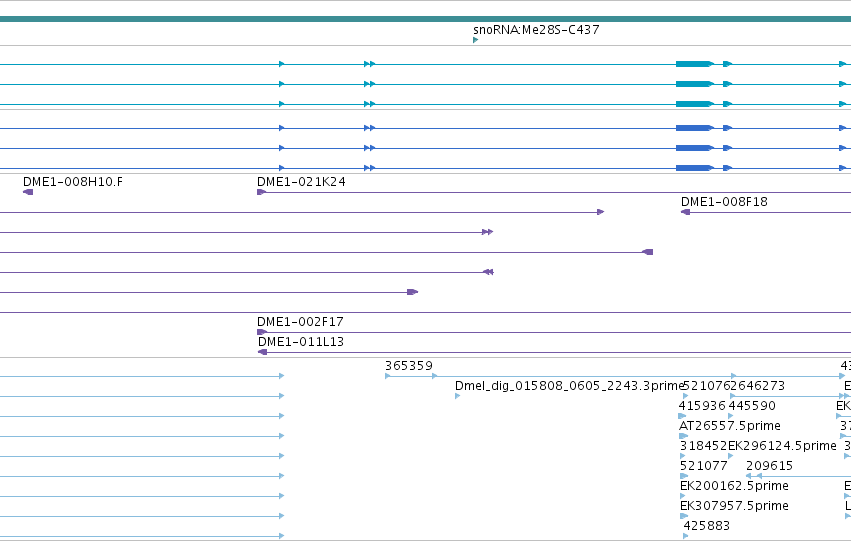Screen dimensions: 851x541
Task: Open the AT26557.5prime EST label
Action: pyautogui.click(x=729, y=426)
